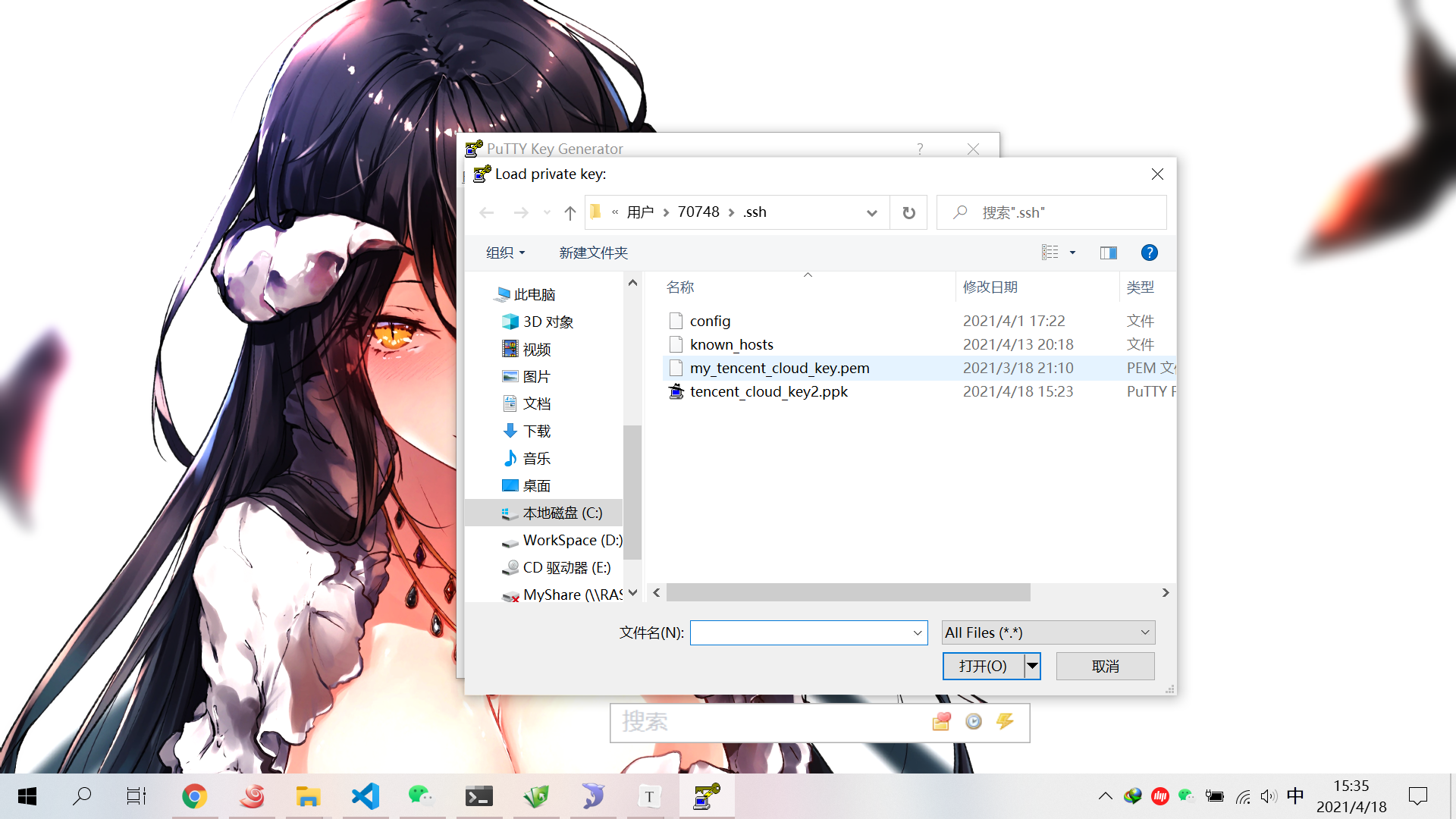This screenshot has height=819, width=1456.
Task: Open the 组织 menu
Action: click(x=505, y=253)
